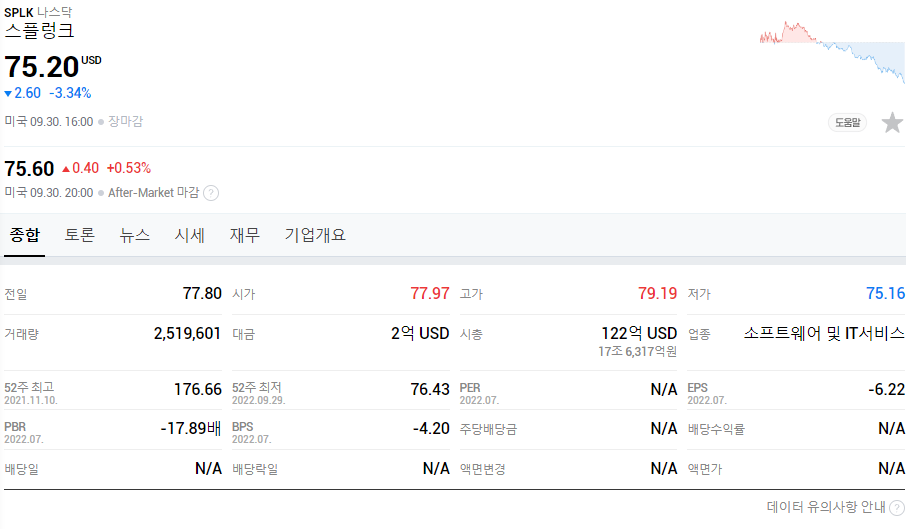
Task: Click the EPS value -6.22
Action: tap(886, 389)
